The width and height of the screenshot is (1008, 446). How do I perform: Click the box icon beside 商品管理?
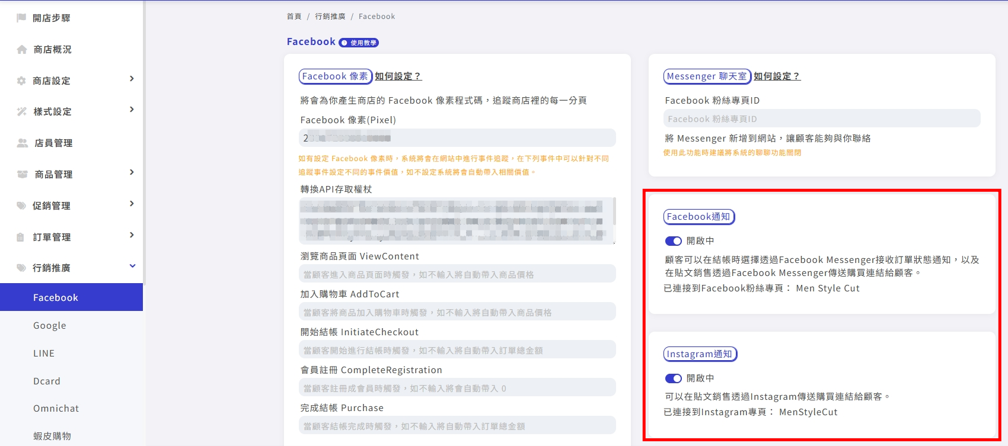[22, 174]
